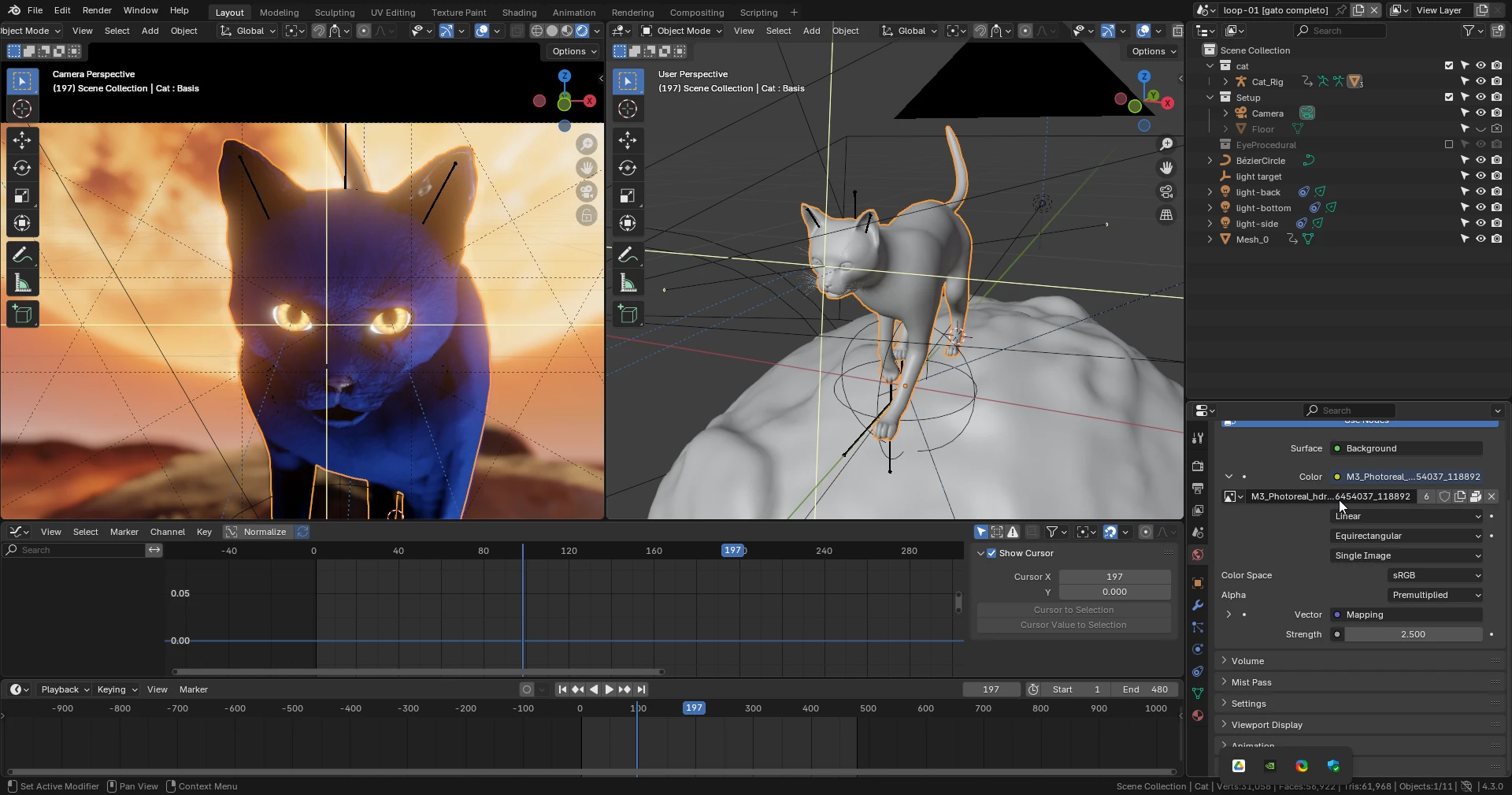Exclude the cat collection from view layer

(x=1449, y=66)
